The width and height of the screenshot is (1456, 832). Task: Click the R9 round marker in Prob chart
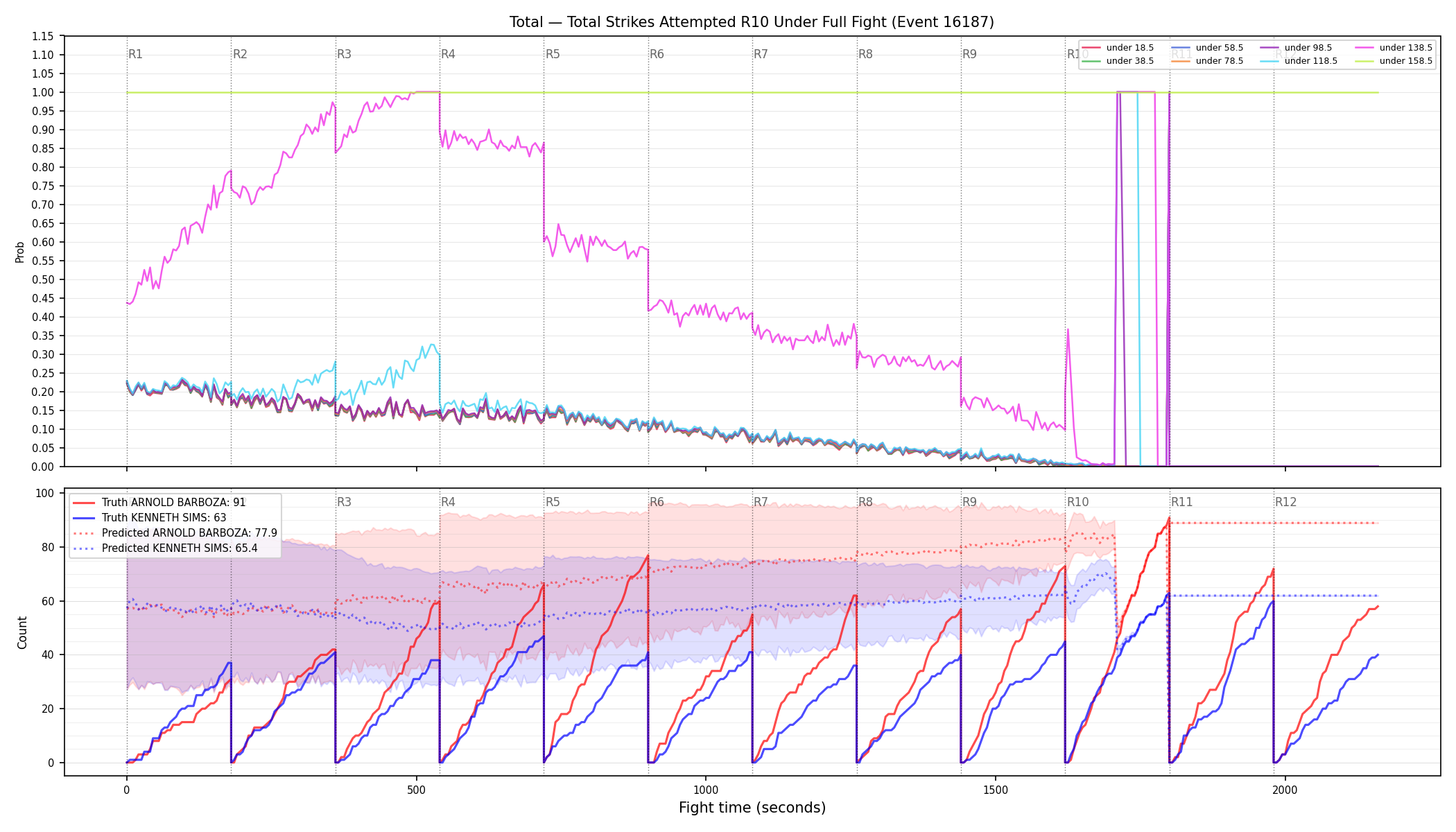pos(969,54)
